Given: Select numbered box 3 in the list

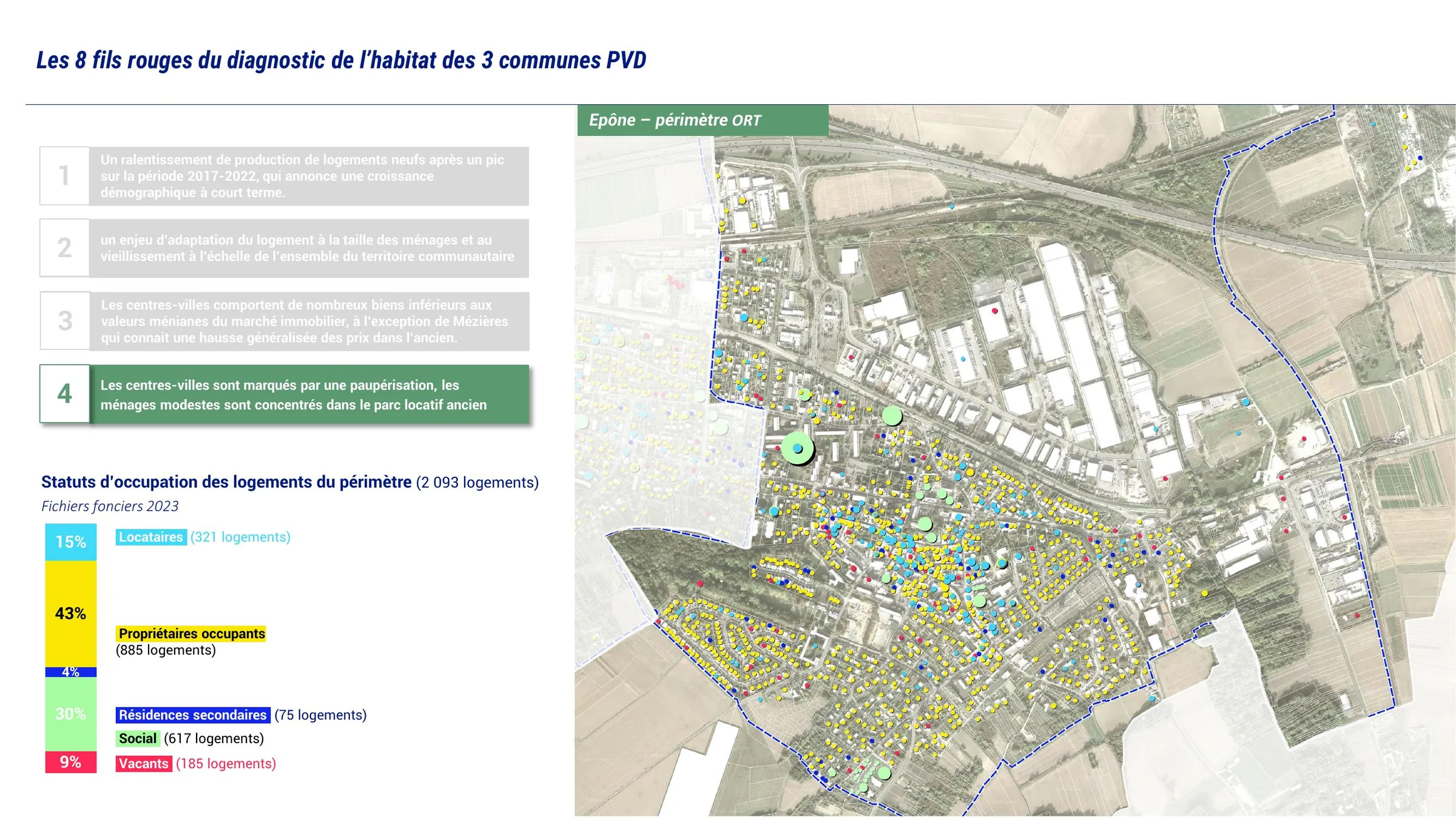Looking at the screenshot, I should click(65, 321).
